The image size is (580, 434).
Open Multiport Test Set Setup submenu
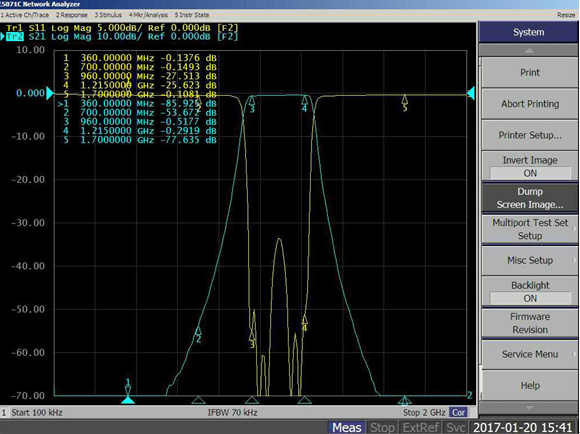click(530, 229)
